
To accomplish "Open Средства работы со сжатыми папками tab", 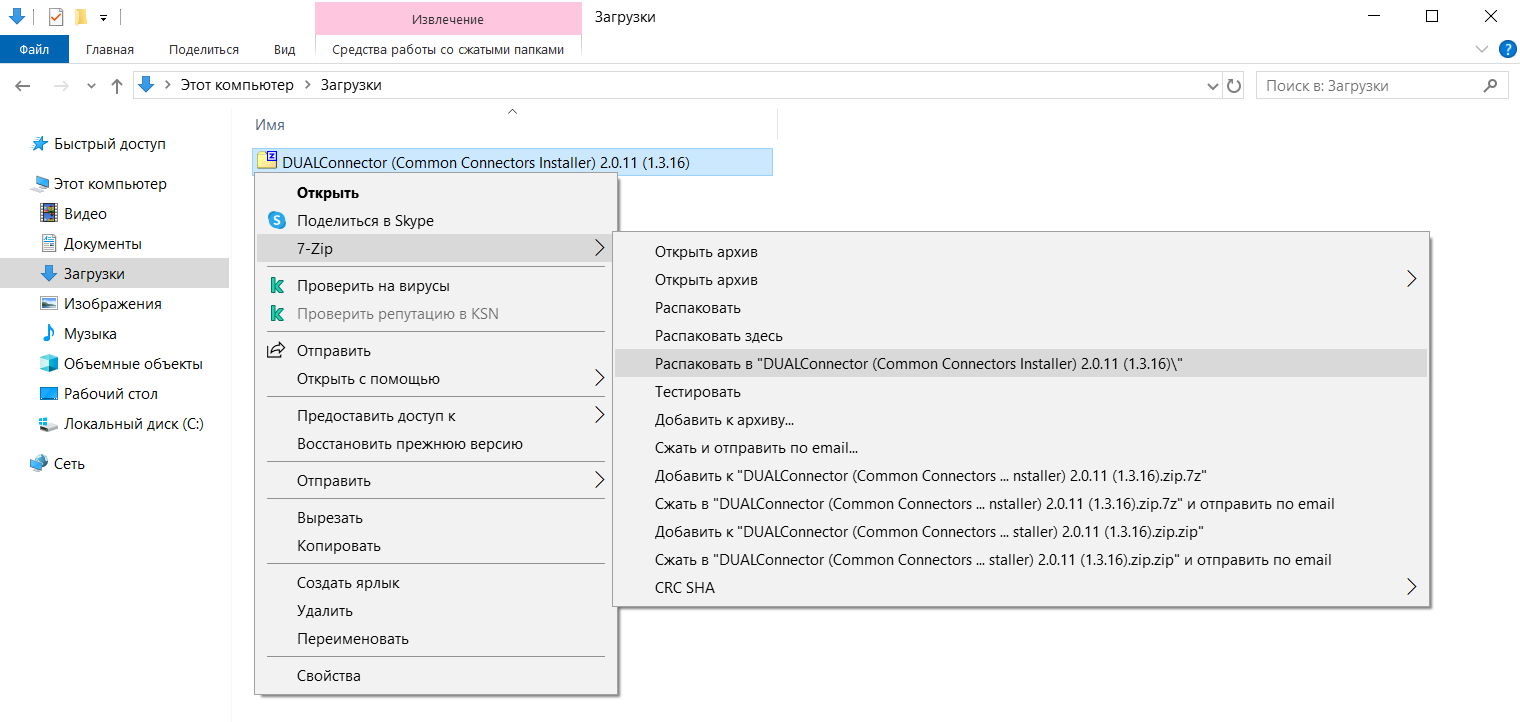I will point(448,49).
